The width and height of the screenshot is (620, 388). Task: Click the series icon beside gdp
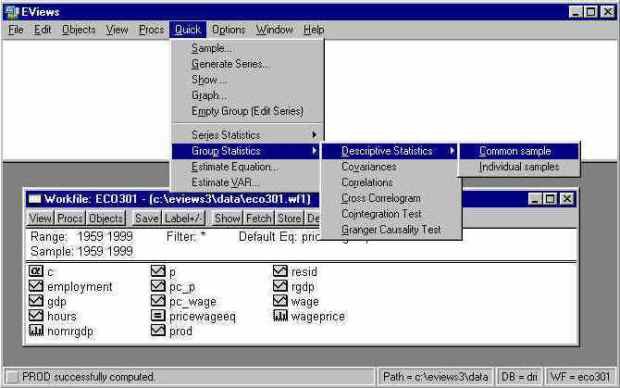(36, 301)
